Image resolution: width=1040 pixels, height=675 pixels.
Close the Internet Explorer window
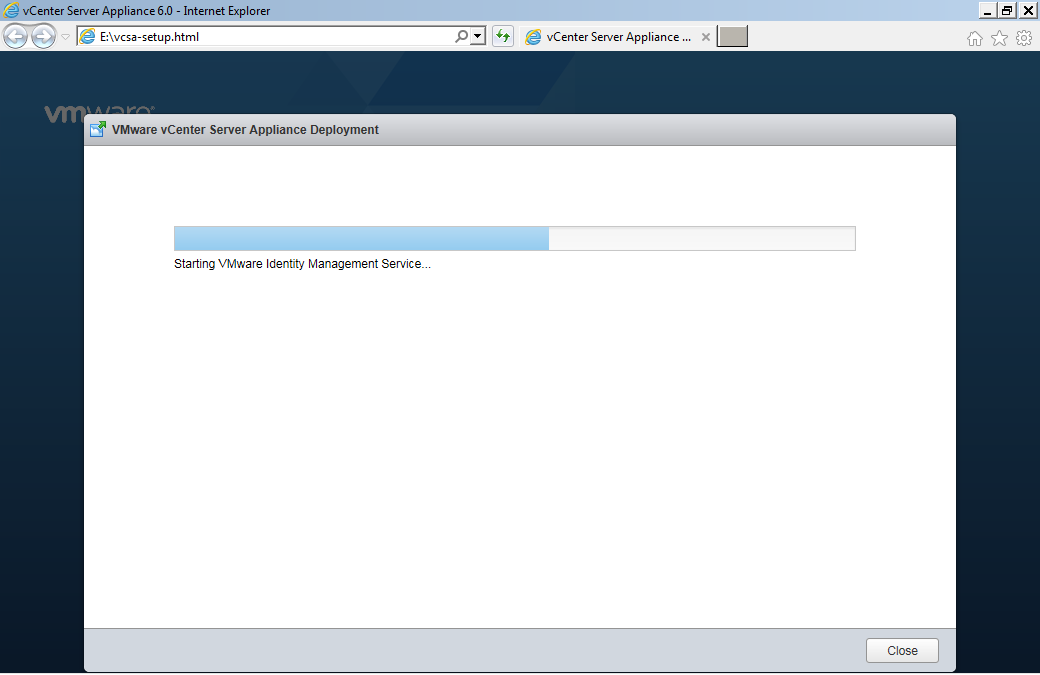tap(1028, 10)
